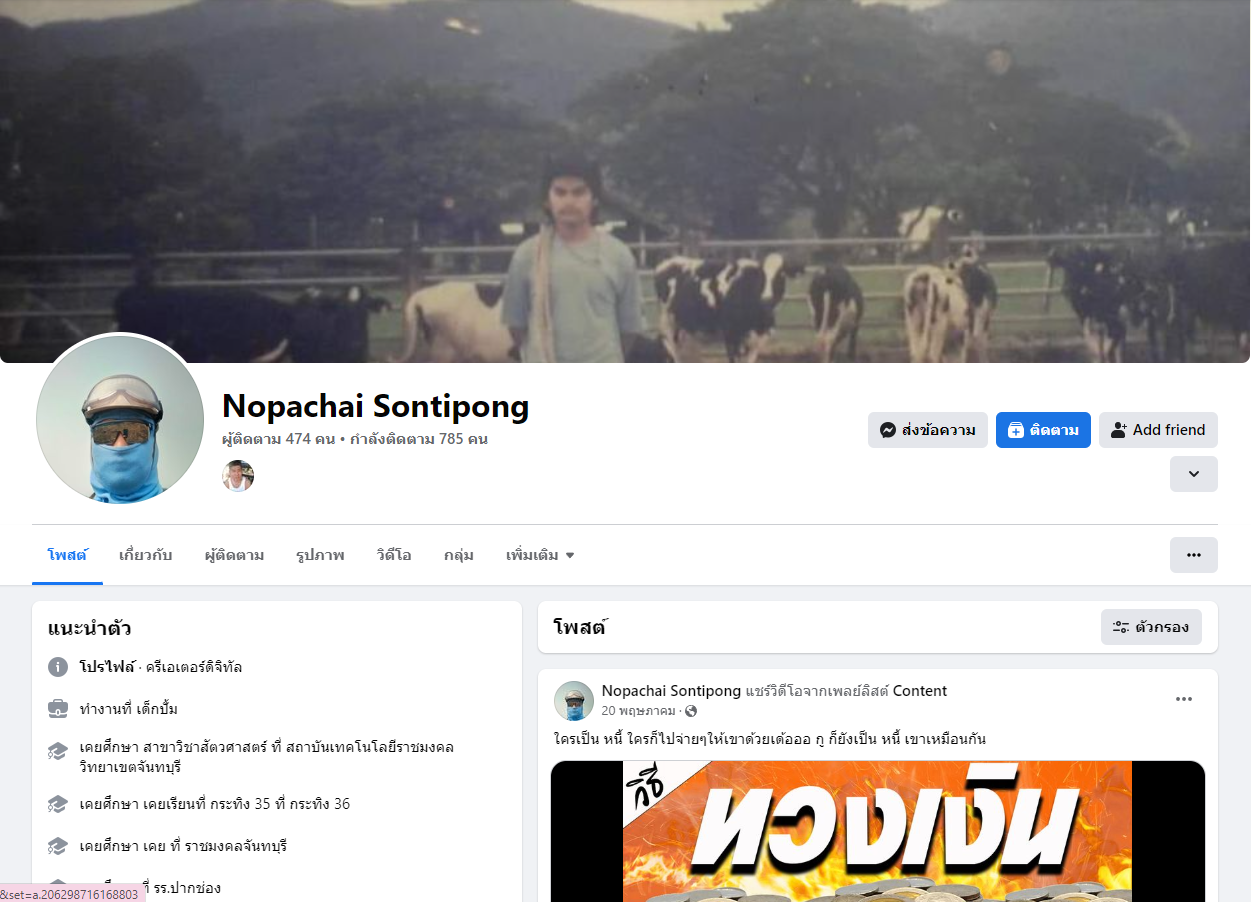The height and width of the screenshot is (902, 1251).
Task: Click the globe public audience icon on post
Action: pyautogui.click(x=691, y=711)
